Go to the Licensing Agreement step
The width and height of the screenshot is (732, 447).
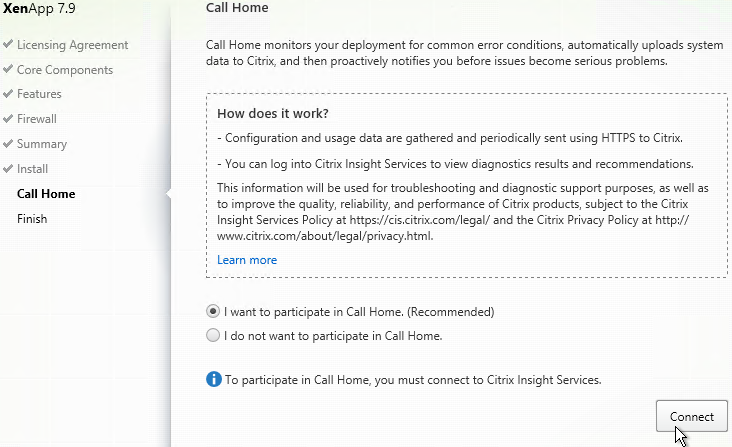pyautogui.click(x=72, y=45)
